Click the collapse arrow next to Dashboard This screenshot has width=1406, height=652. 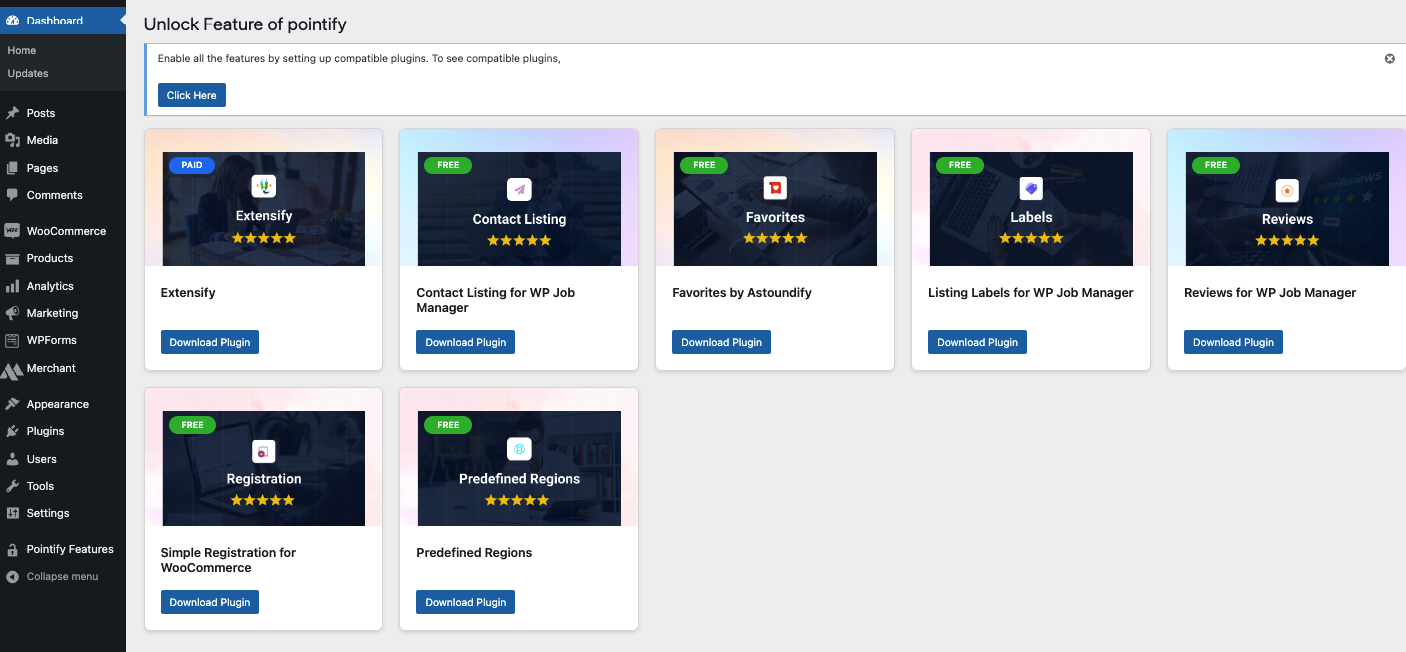pyautogui.click(x=119, y=19)
